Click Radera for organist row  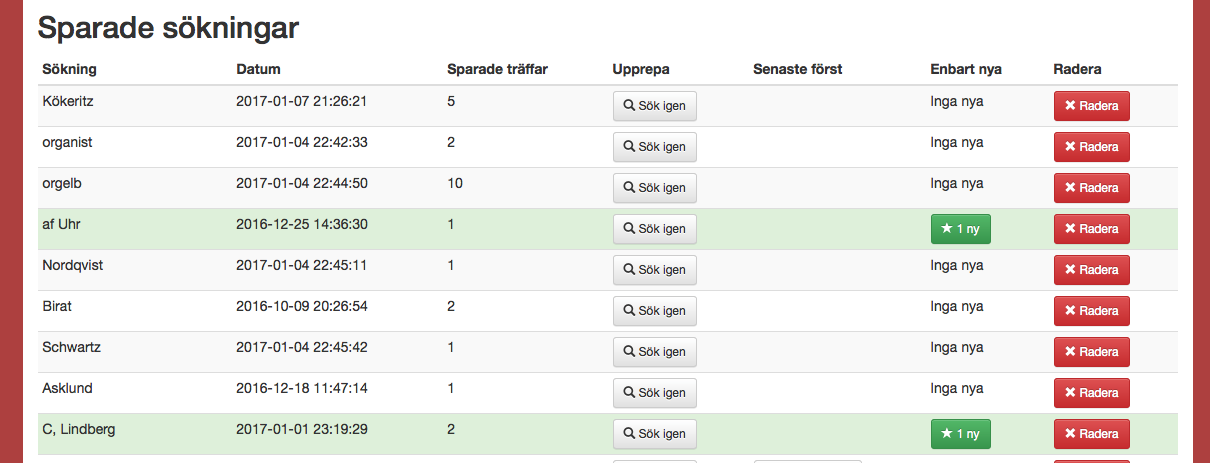pyautogui.click(x=1091, y=147)
